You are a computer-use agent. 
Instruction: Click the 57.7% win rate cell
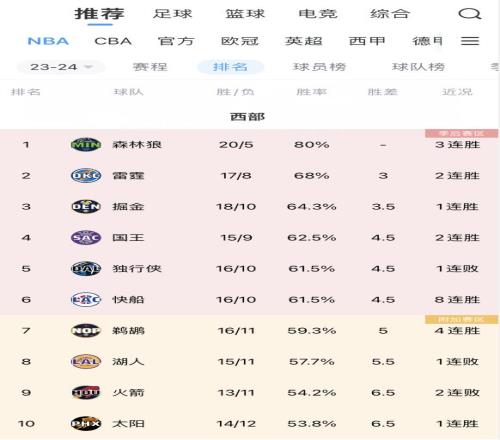coord(312,362)
